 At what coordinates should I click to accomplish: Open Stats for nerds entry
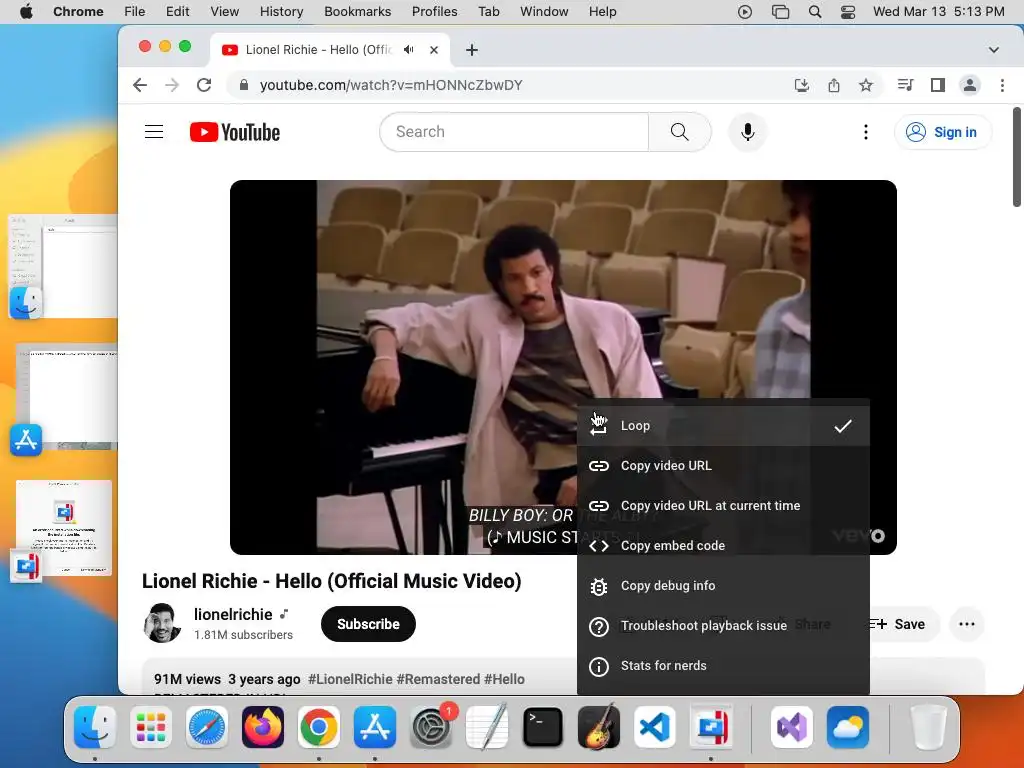click(x=723, y=665)
